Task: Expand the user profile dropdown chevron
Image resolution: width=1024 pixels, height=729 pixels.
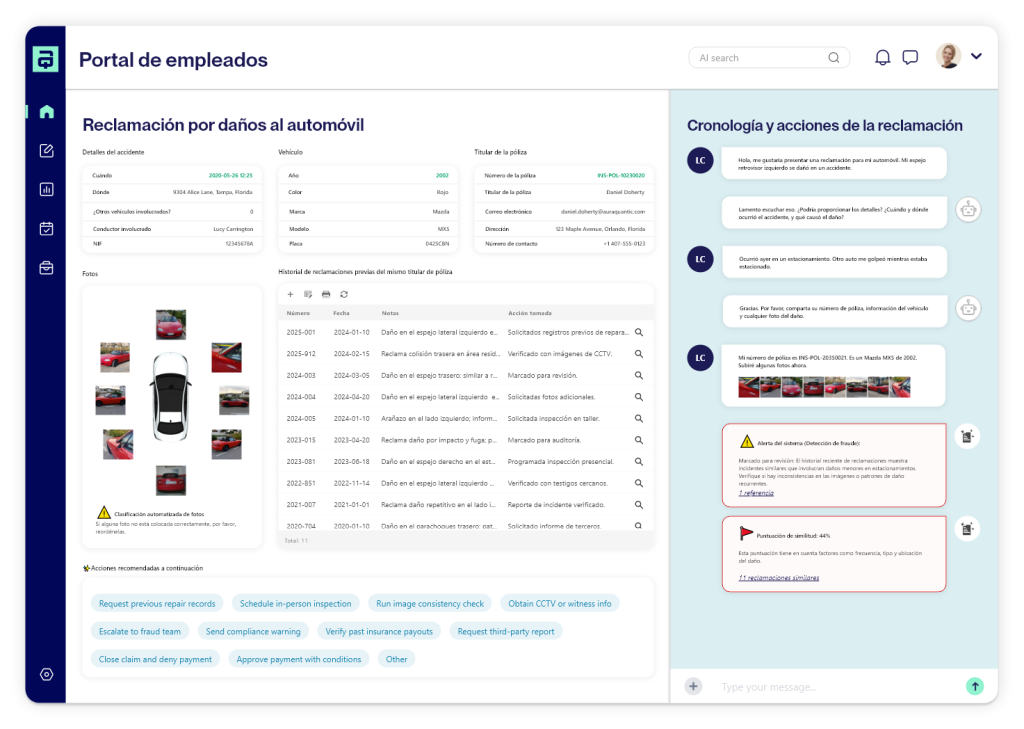Action: point(977,56)
